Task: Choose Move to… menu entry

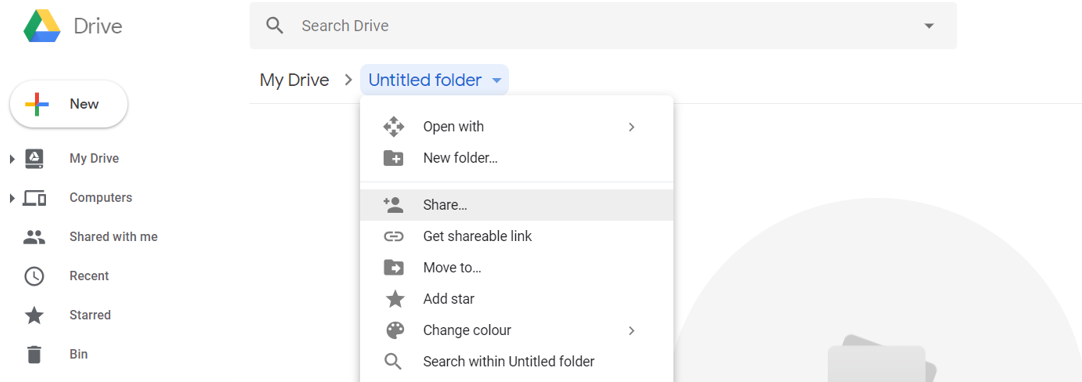Action: coord(516,268)
